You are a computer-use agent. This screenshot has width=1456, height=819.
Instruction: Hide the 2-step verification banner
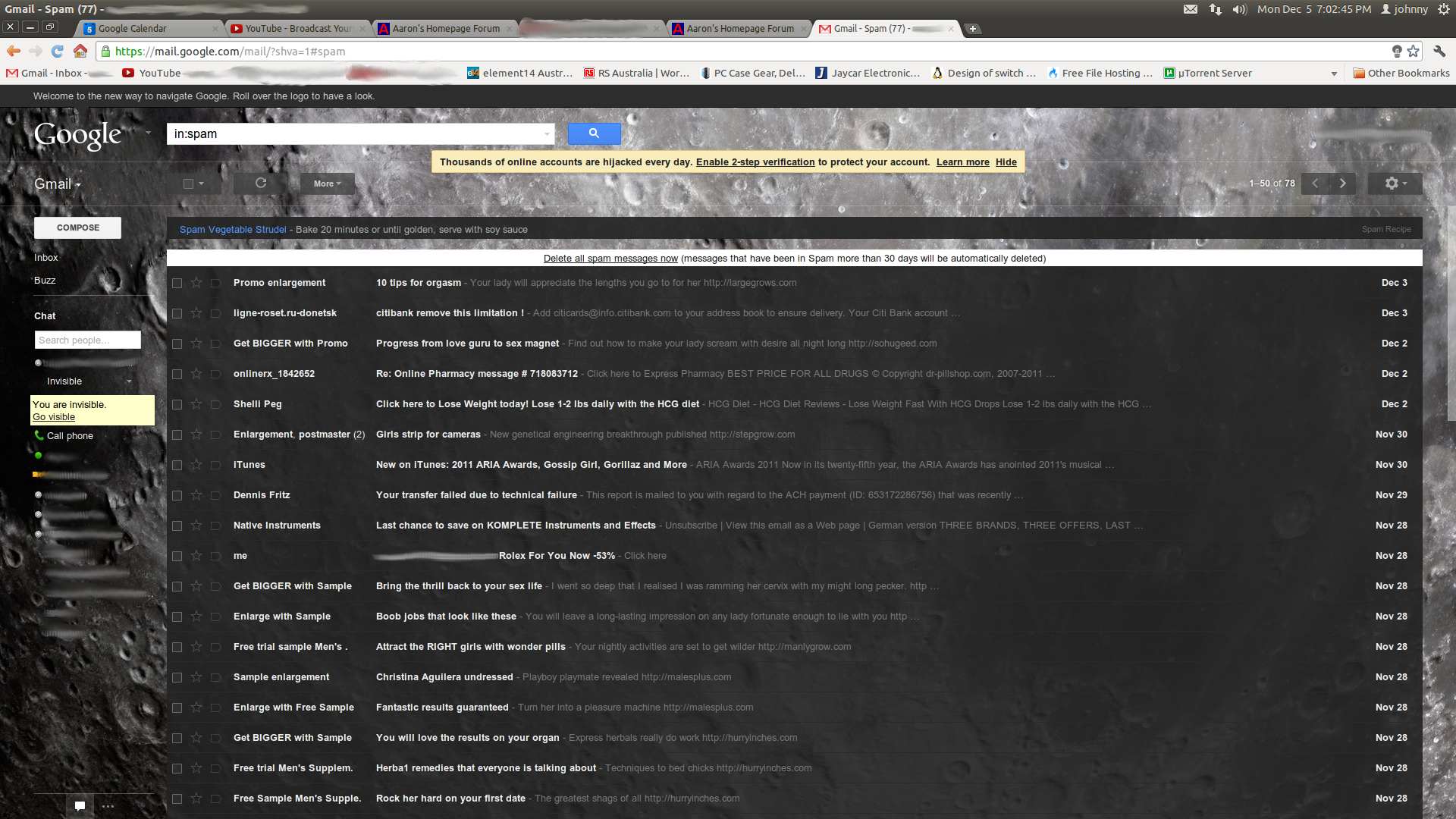pyautogui.click(x=1006, y=162)
